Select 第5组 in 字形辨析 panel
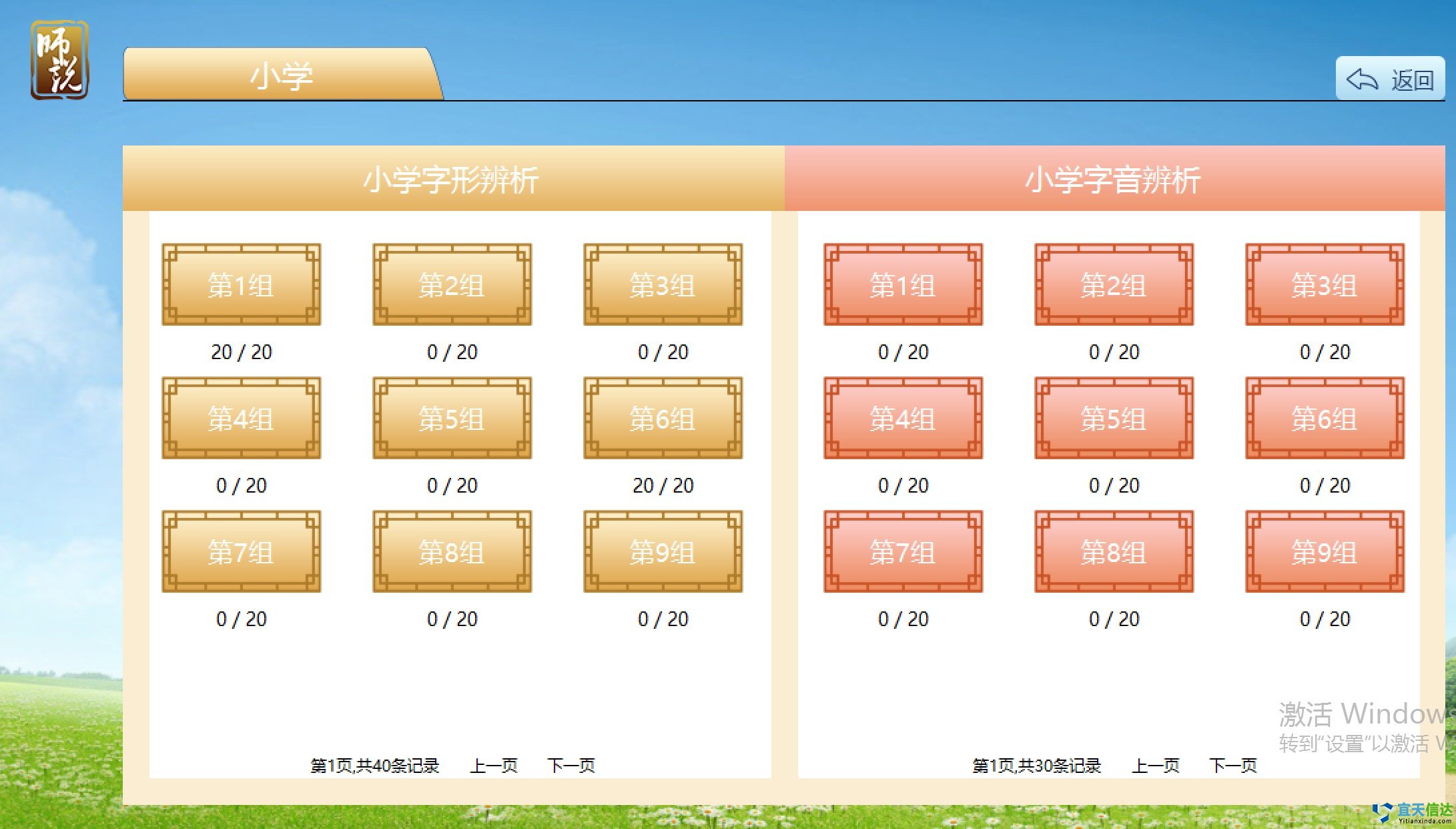1456x829 pixels. pyautogui.click(x=452, y=419)
